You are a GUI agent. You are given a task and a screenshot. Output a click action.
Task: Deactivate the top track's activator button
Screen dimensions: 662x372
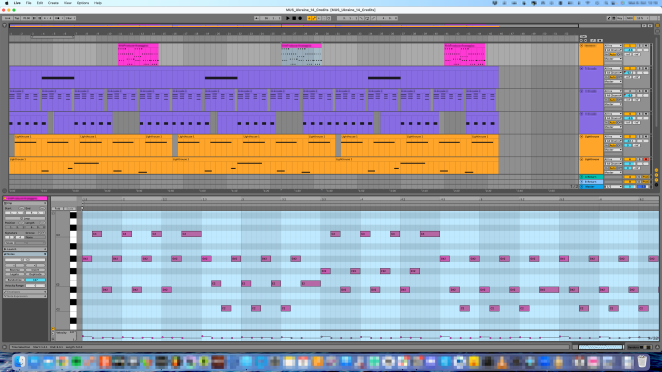(629, 46)
